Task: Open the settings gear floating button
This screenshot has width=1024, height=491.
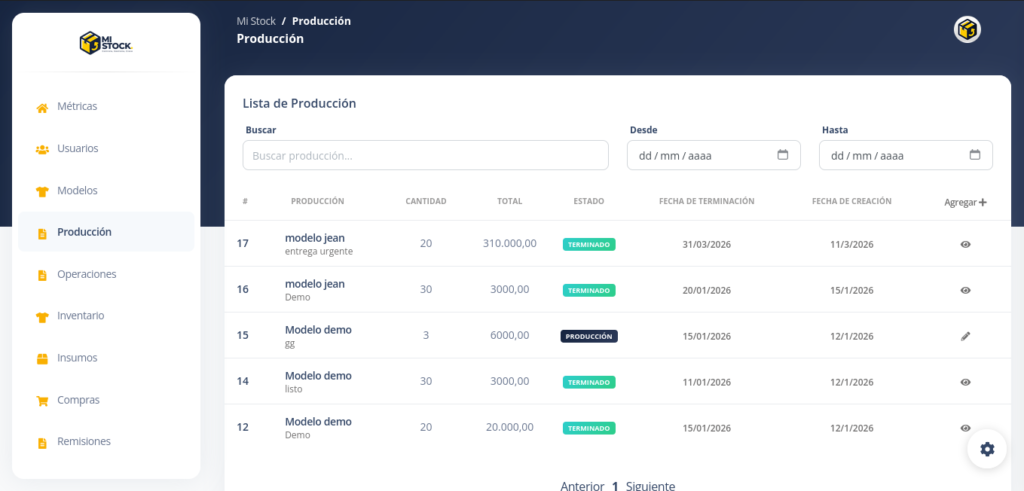Action: point(987,449)
